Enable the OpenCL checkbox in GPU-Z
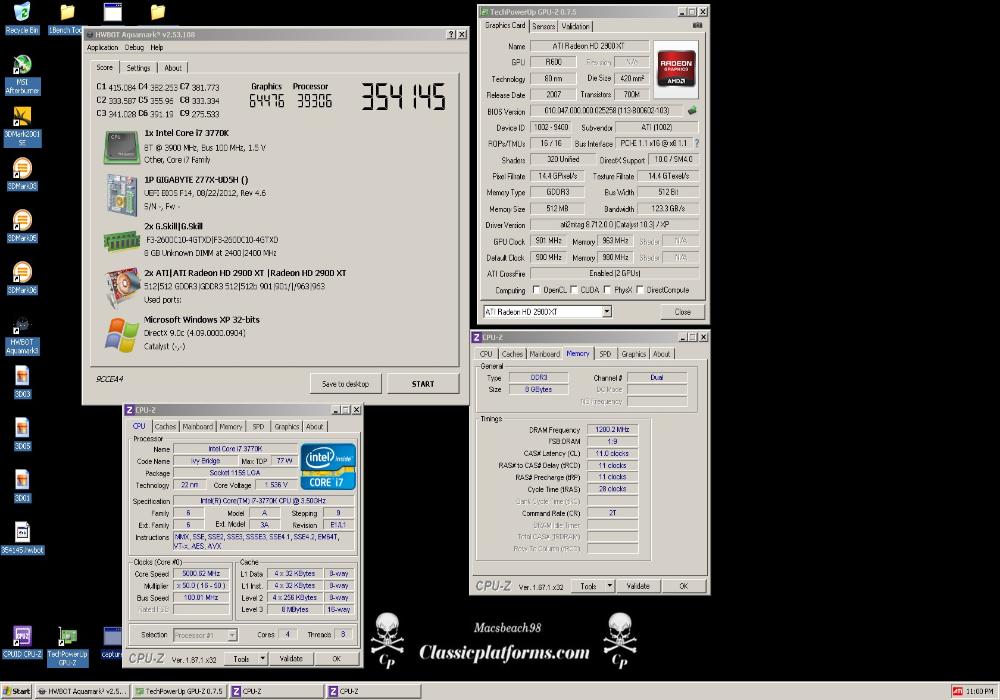This screenshot has width=1000, height=700. [x=536, y=289]
